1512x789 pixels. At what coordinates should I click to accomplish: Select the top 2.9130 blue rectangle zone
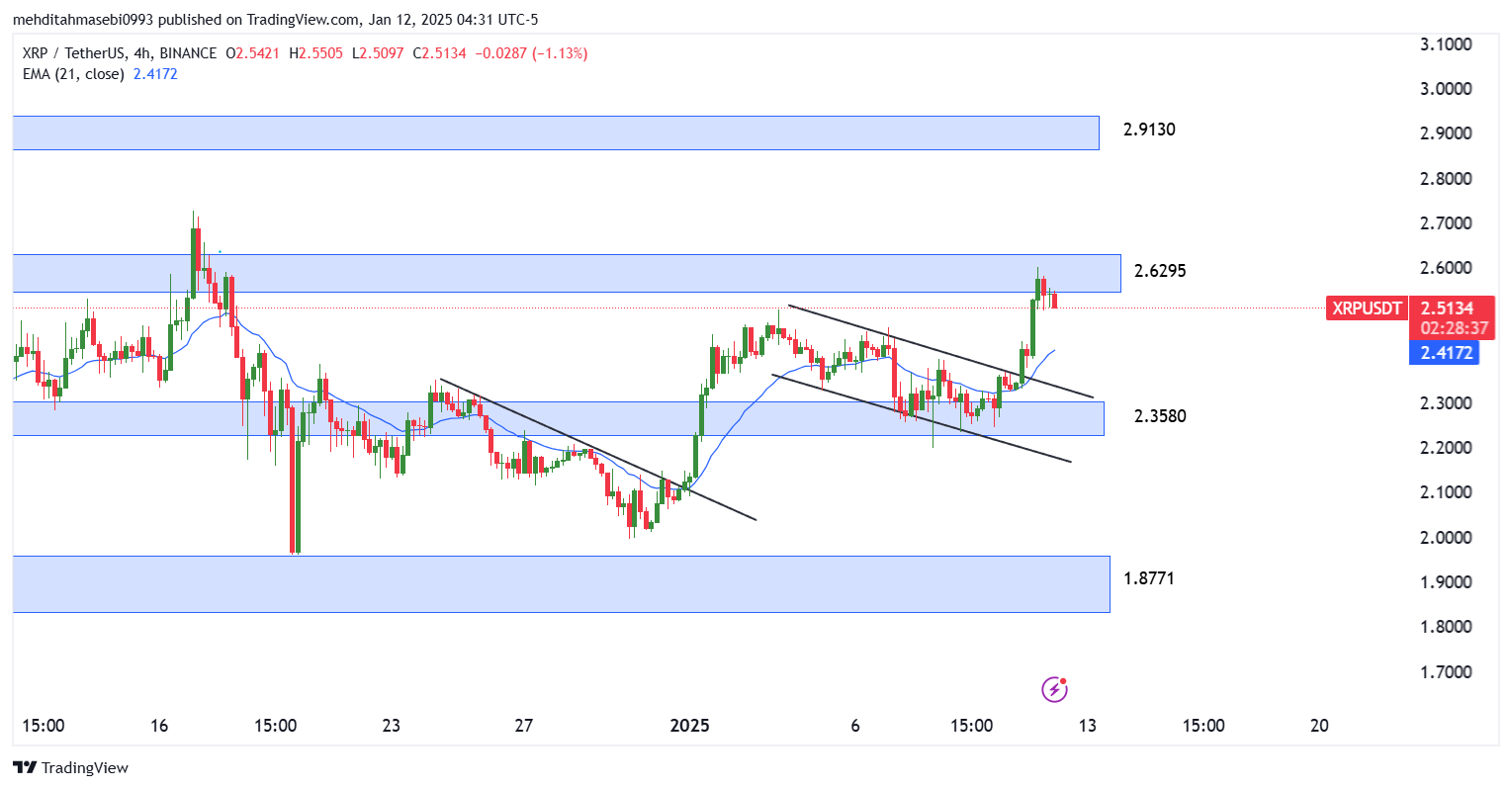coord(556,132)
